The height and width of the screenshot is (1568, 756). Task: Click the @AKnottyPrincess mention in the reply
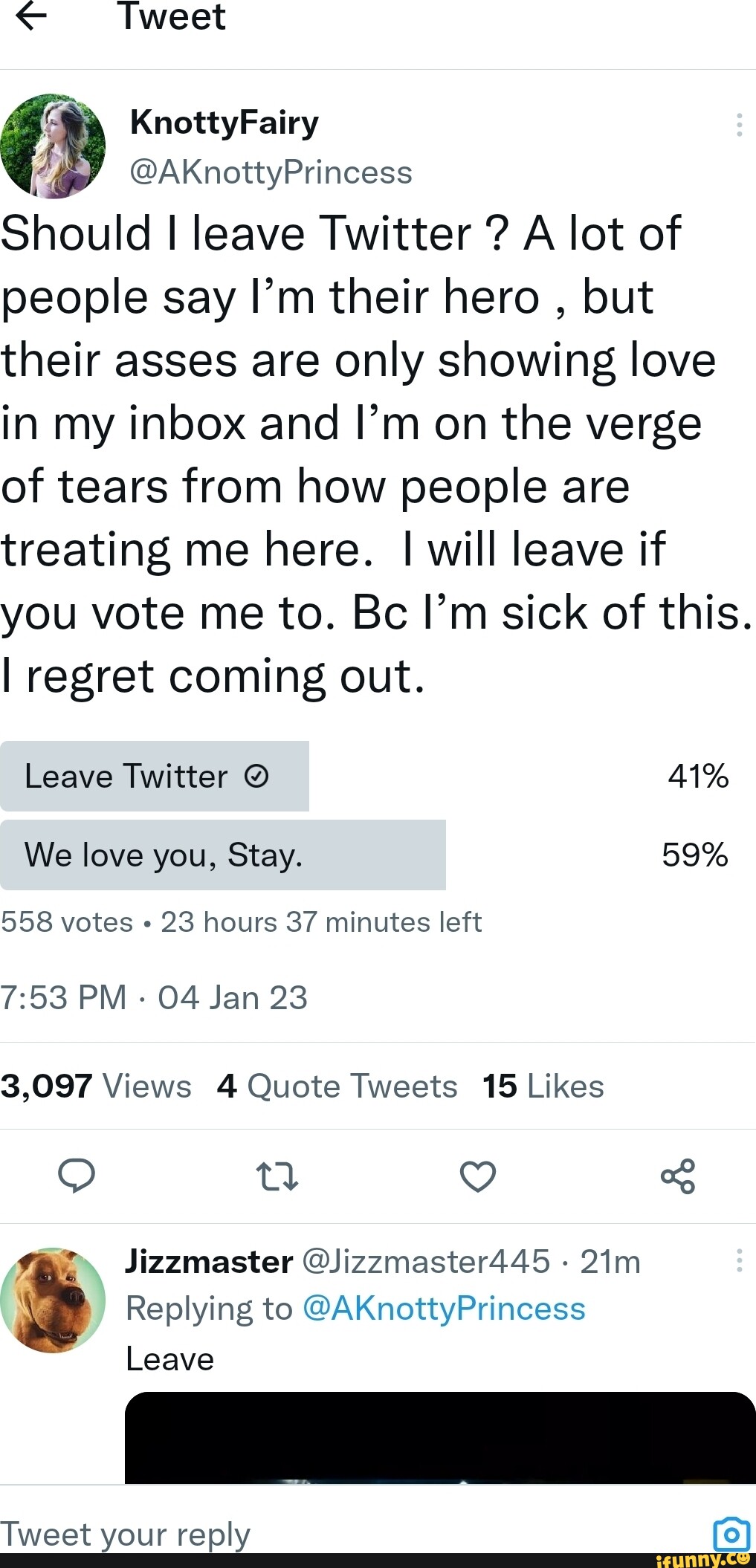click(444, 1309)
